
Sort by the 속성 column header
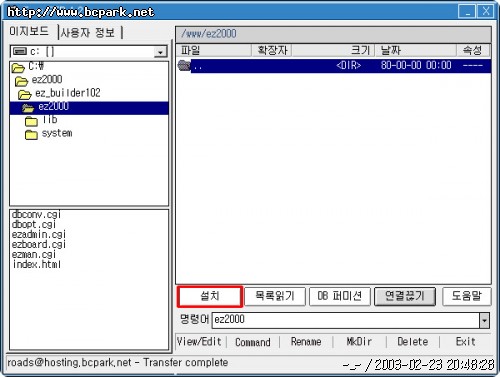point(473,50)
